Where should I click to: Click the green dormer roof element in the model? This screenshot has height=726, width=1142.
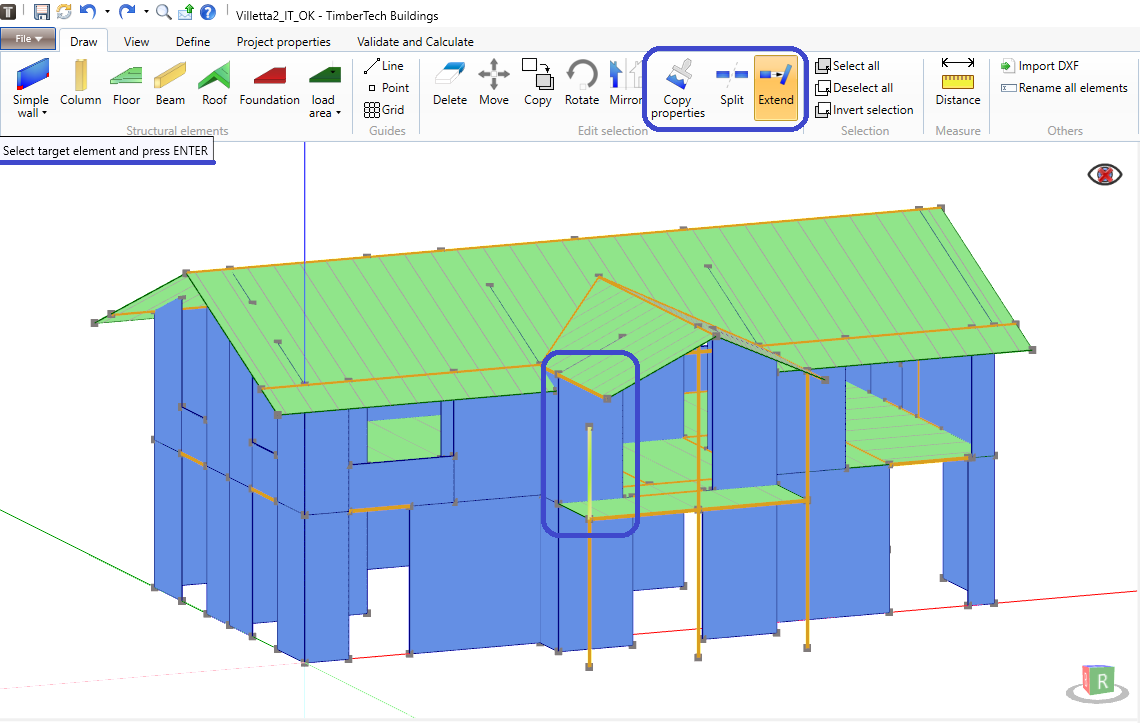[626, 328]
